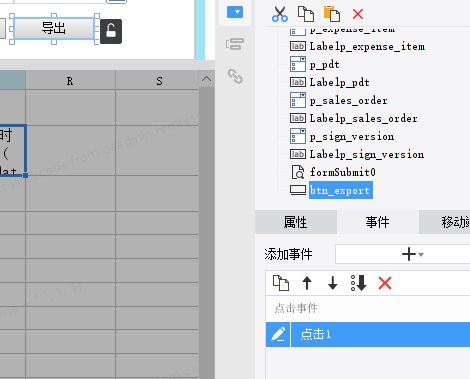470x379 pixels.
Task: Select Labelp_expense_item in widget tree
Action: tap(367, 46)
